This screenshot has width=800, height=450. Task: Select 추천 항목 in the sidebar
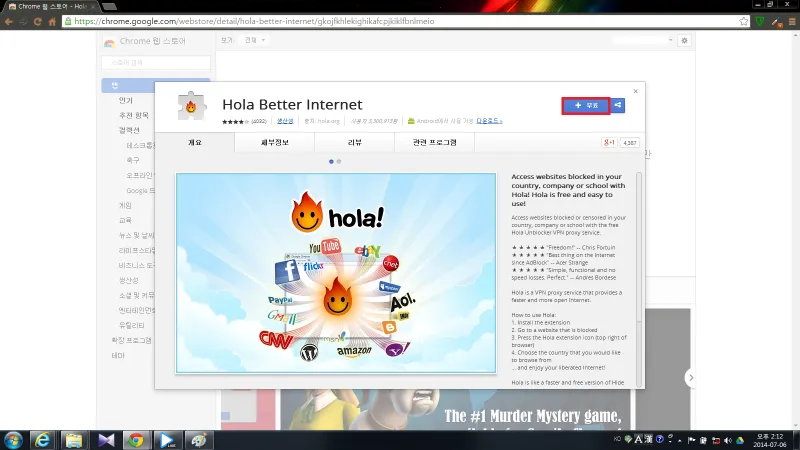(x=134, y=115)
